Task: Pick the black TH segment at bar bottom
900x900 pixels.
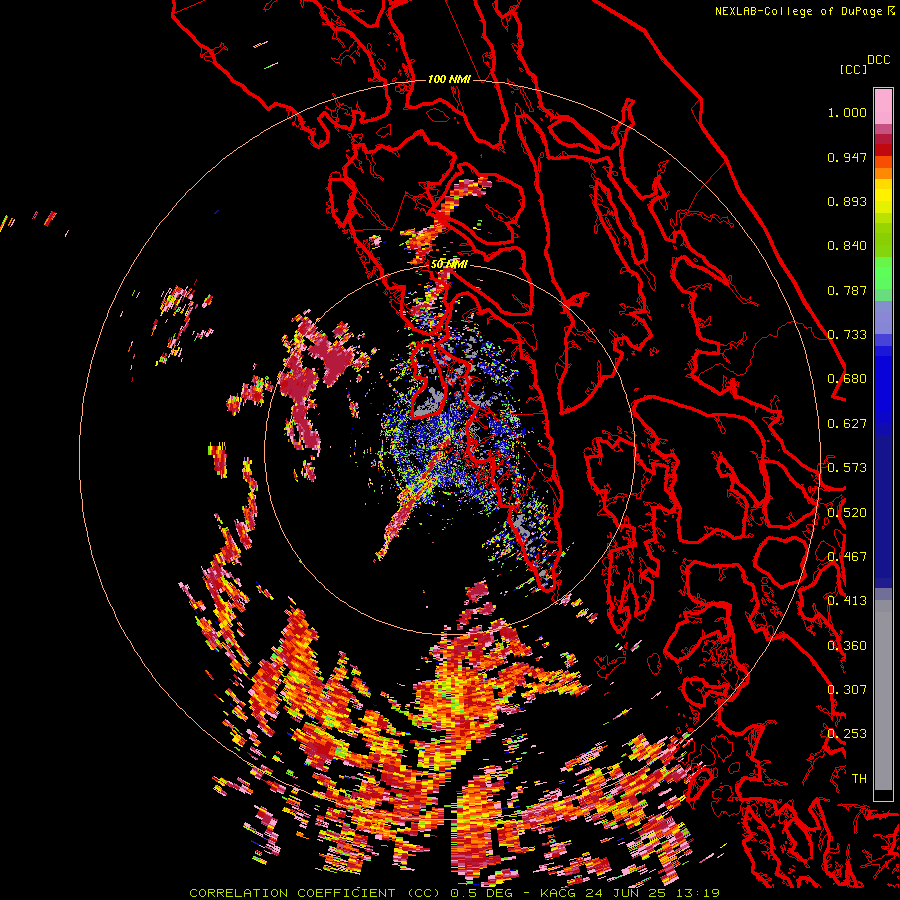Action: 883,794
